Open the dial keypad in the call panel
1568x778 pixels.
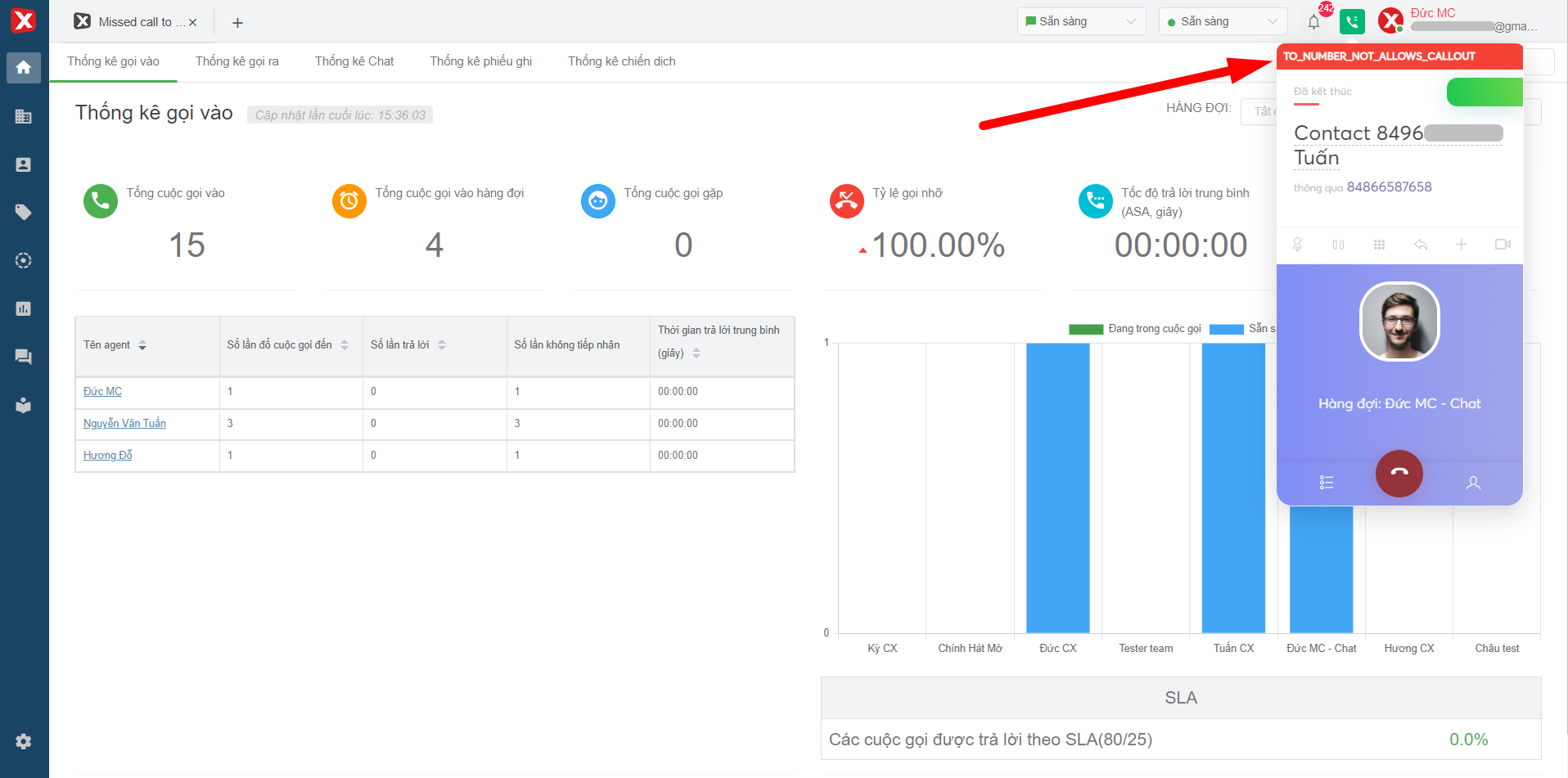point(1379,245)
